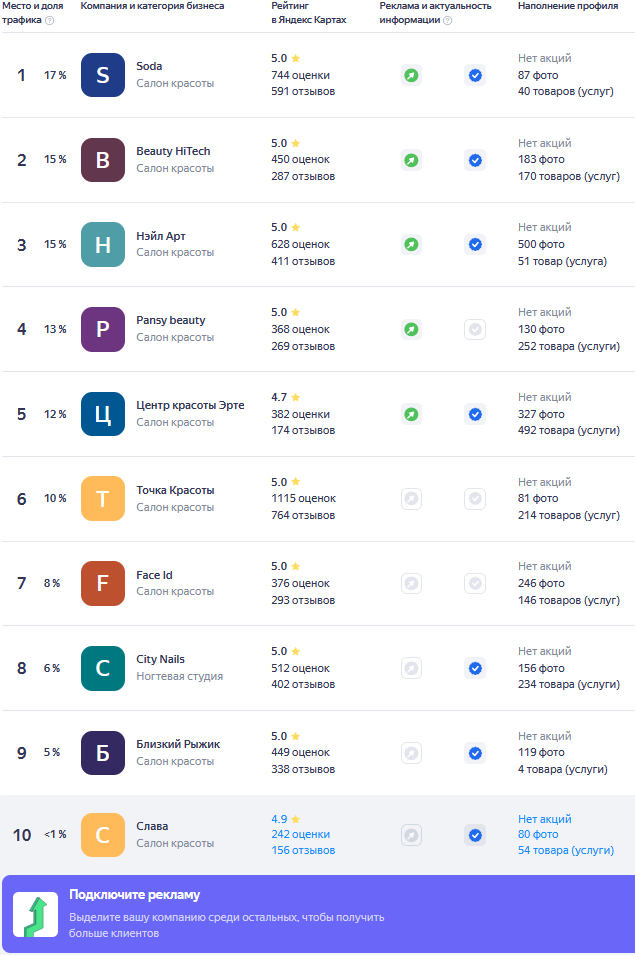The height and width of the screenshot is (955, 635).
Task: Click Слава's '54 товара (услуги)' link
Action: tap(564, 850)
